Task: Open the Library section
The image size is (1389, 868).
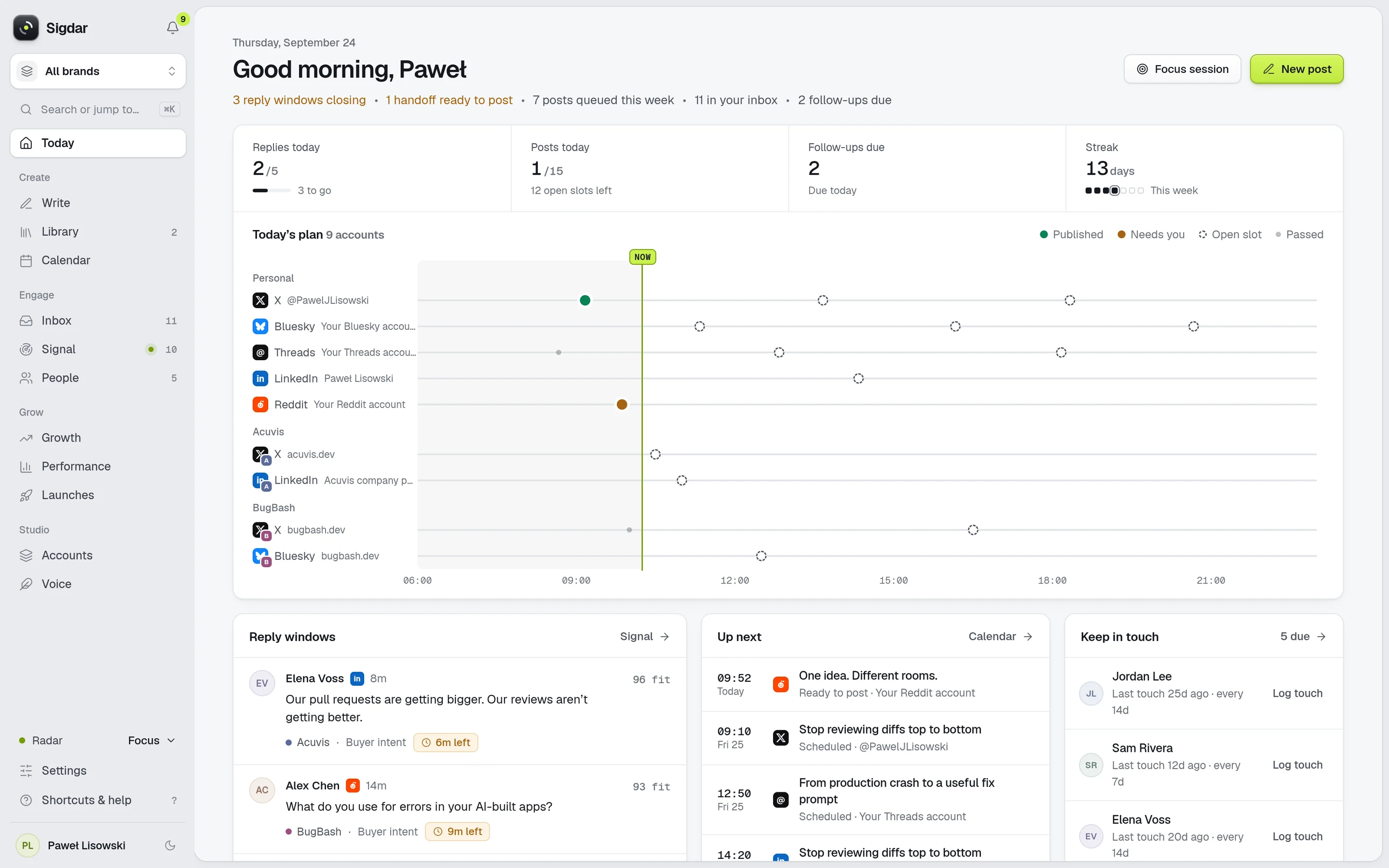Action: (x=98, y=232)
